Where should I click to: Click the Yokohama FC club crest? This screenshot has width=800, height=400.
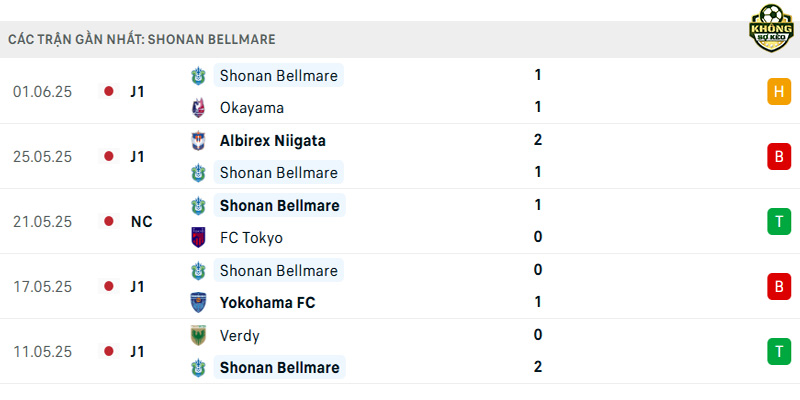198,303
